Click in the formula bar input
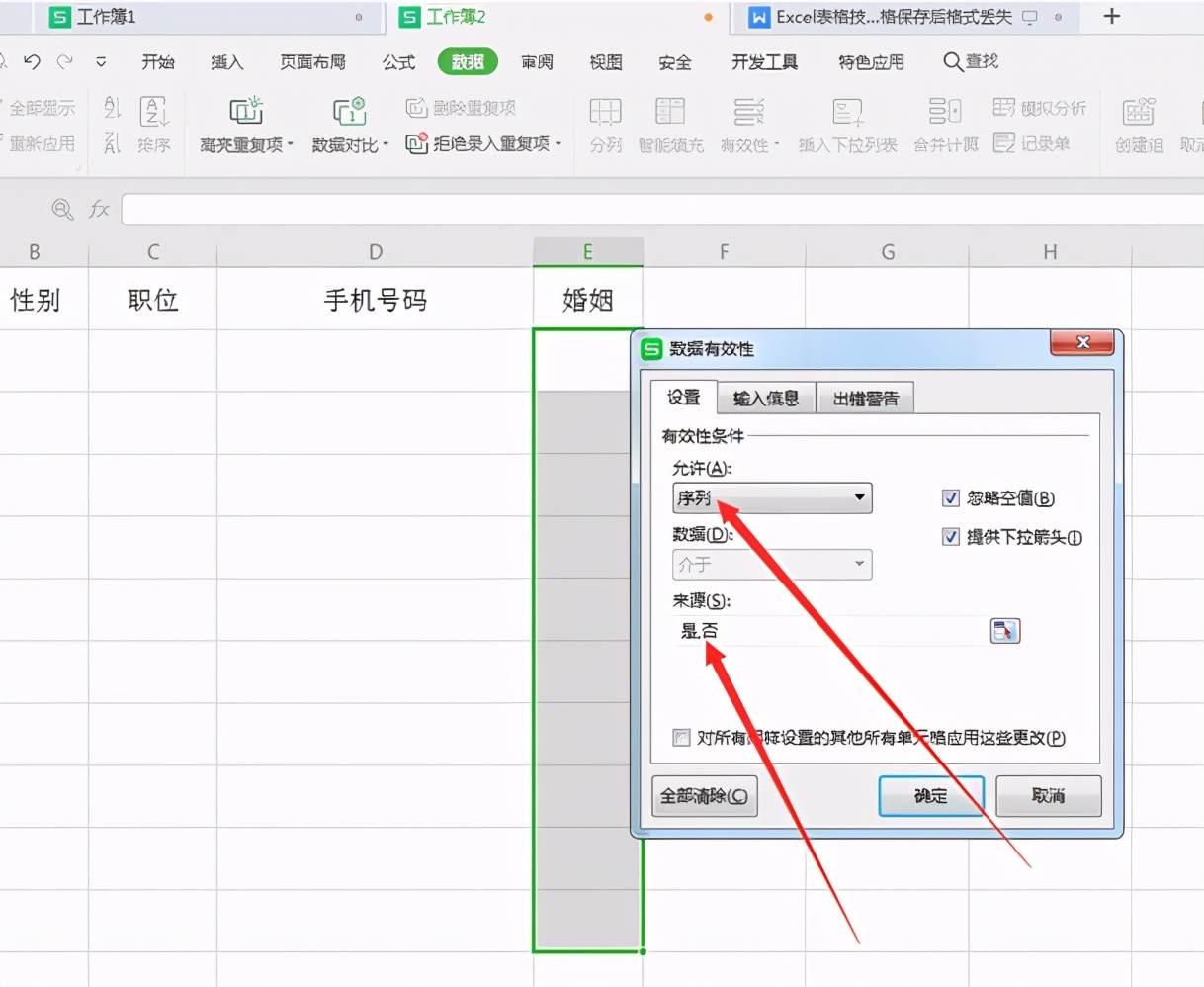The height and width of the screenshot is (987, 1204). click(x=662, y=209)
